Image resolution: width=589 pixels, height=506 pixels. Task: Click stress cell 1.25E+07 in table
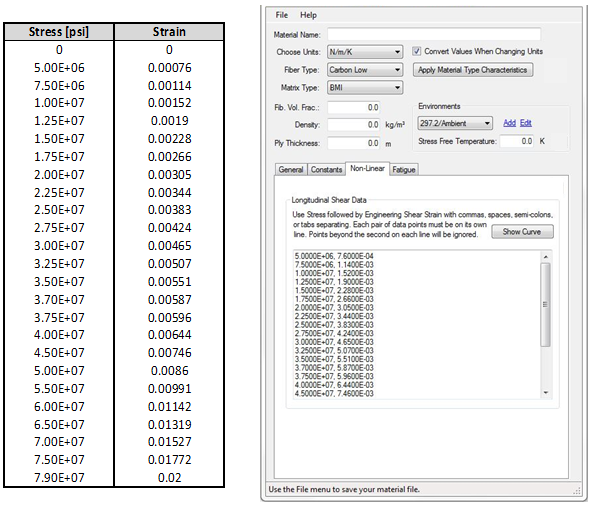(x=59, y=121)
